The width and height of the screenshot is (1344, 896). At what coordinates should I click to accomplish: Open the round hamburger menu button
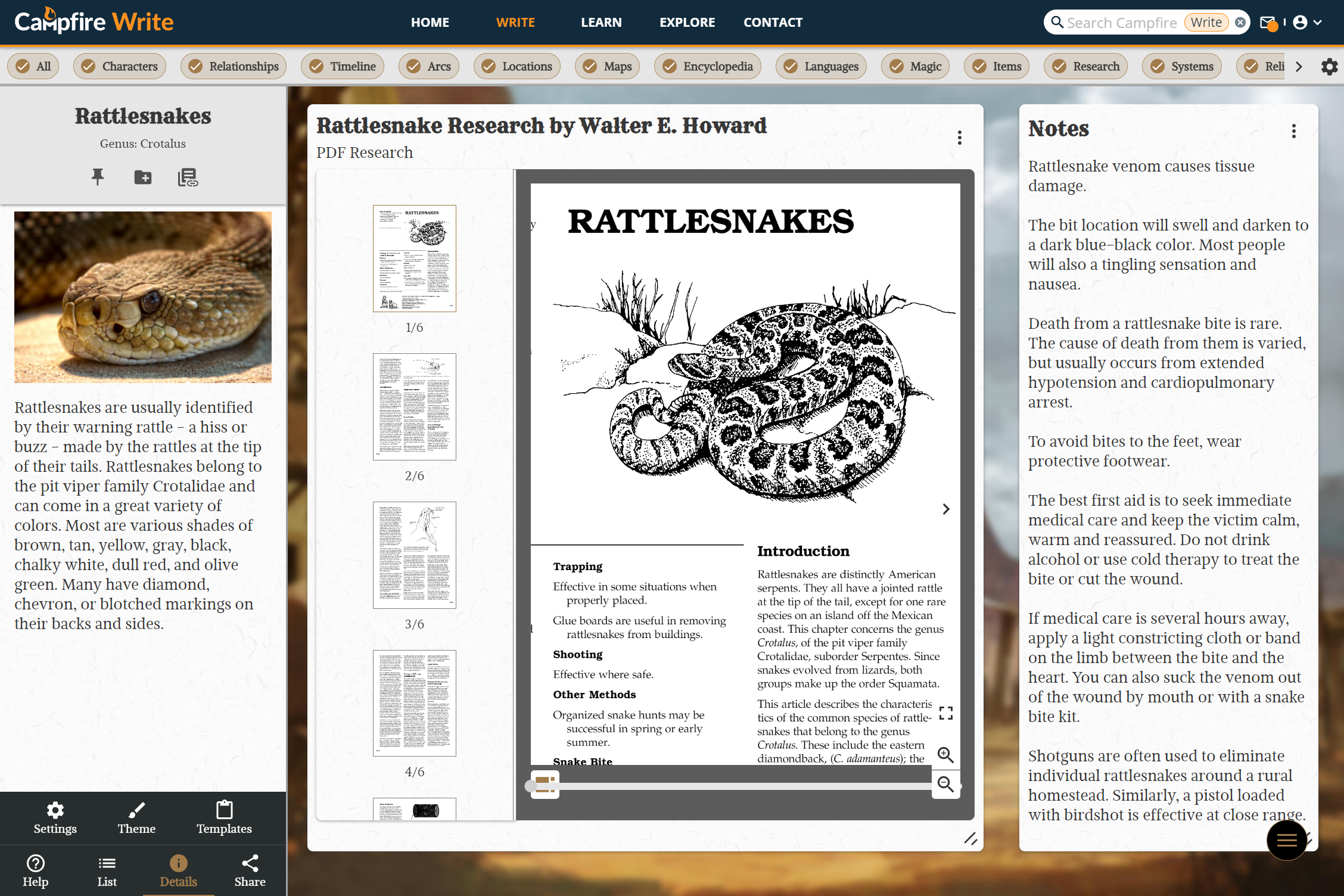click(x=1286, y=840)
